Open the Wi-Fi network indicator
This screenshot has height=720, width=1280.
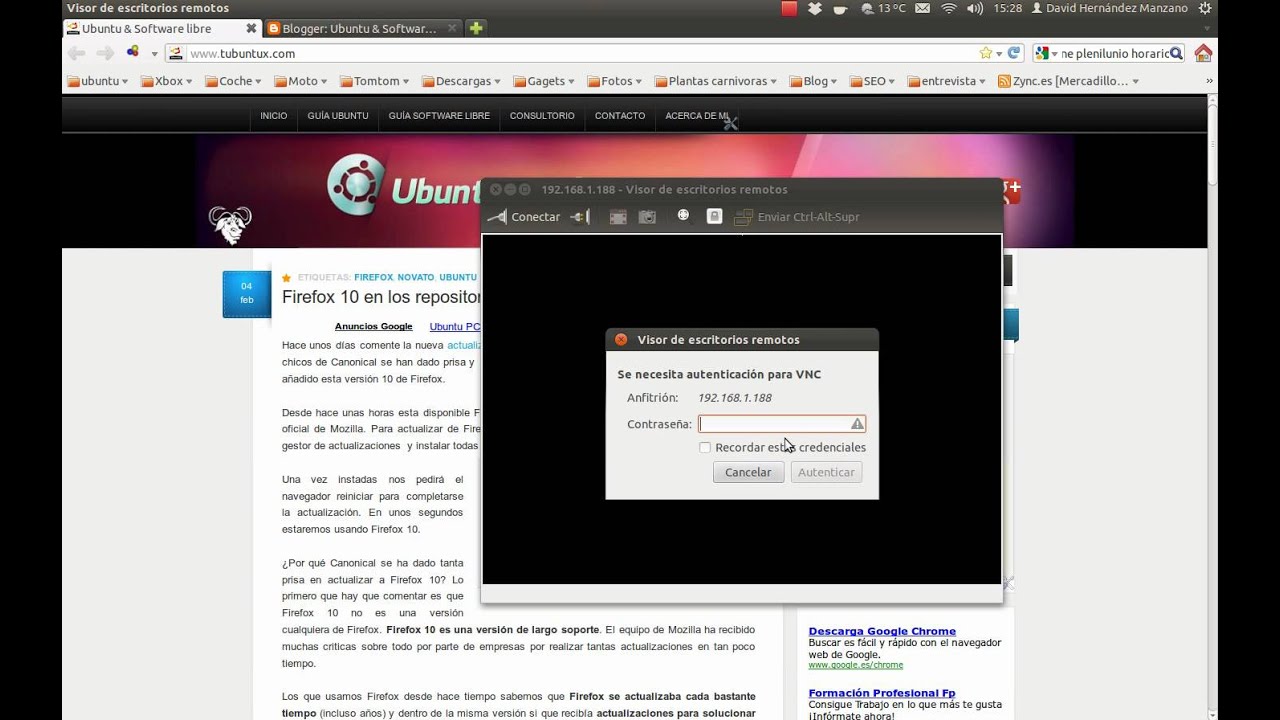tap(949, 8)
